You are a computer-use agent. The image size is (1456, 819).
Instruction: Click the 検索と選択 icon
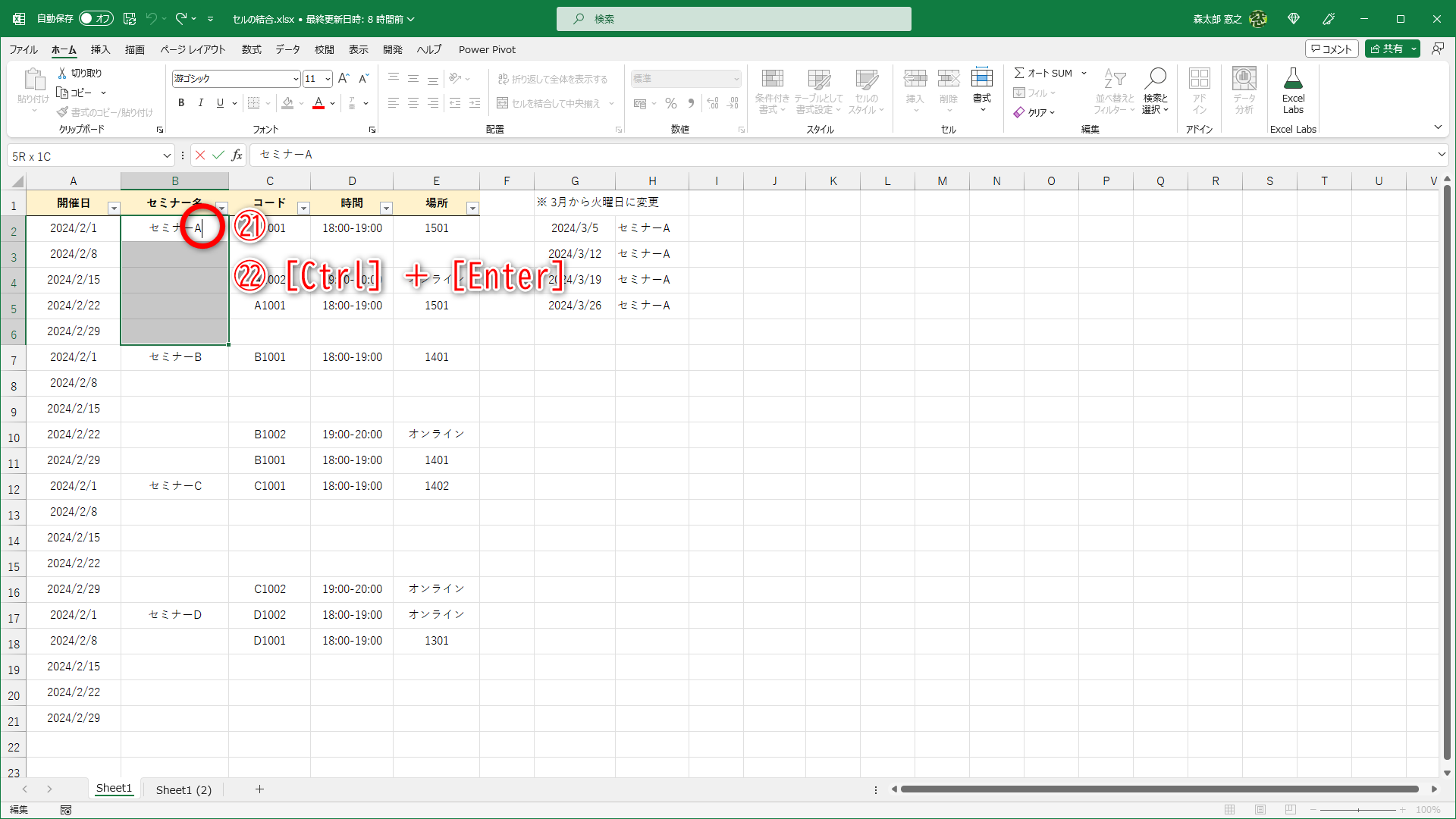pos(1155,89)
